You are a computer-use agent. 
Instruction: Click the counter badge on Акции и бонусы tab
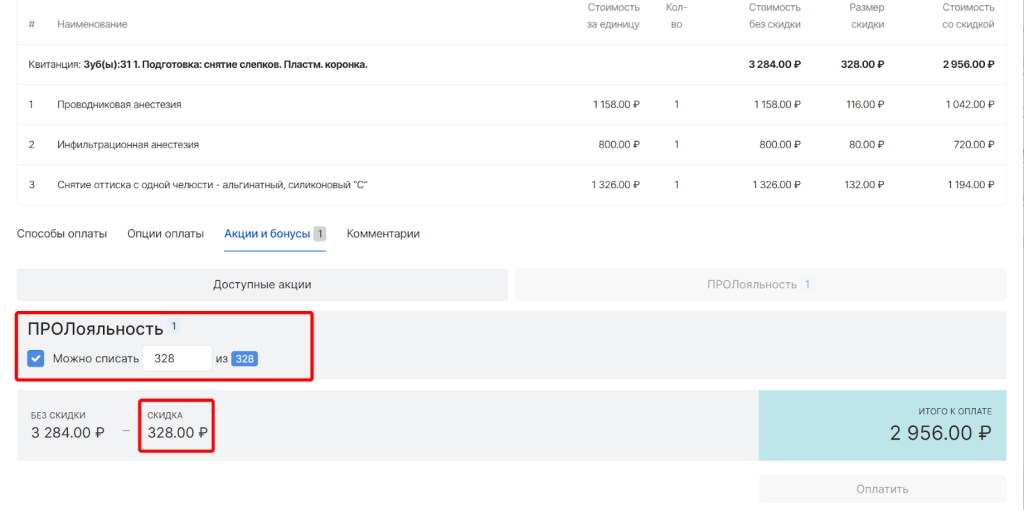[x=320, y=234]
